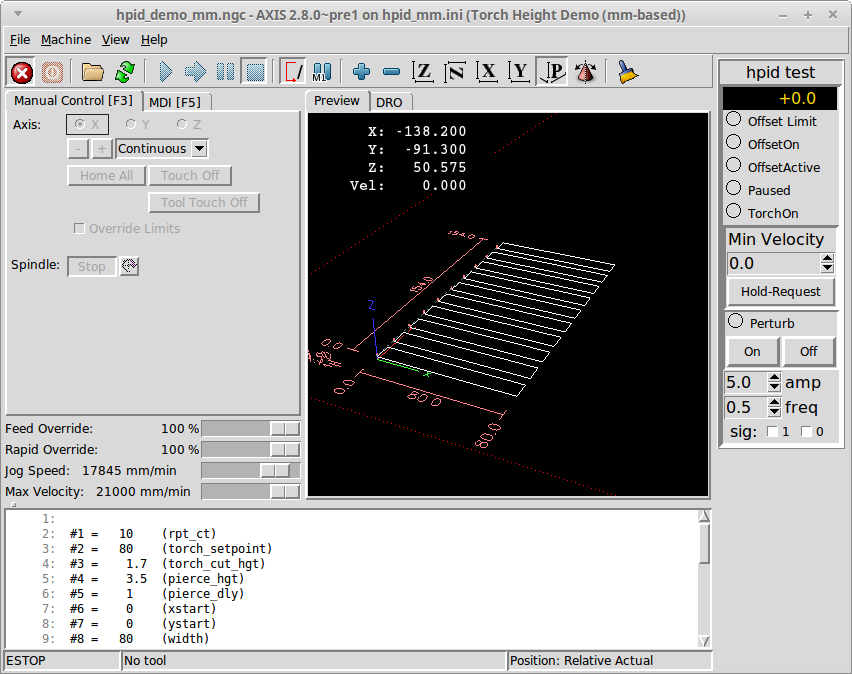The height and width of the screenshot is (674, 852).
Task: Adjust the Feed Override slider
Action: point(250,429)
